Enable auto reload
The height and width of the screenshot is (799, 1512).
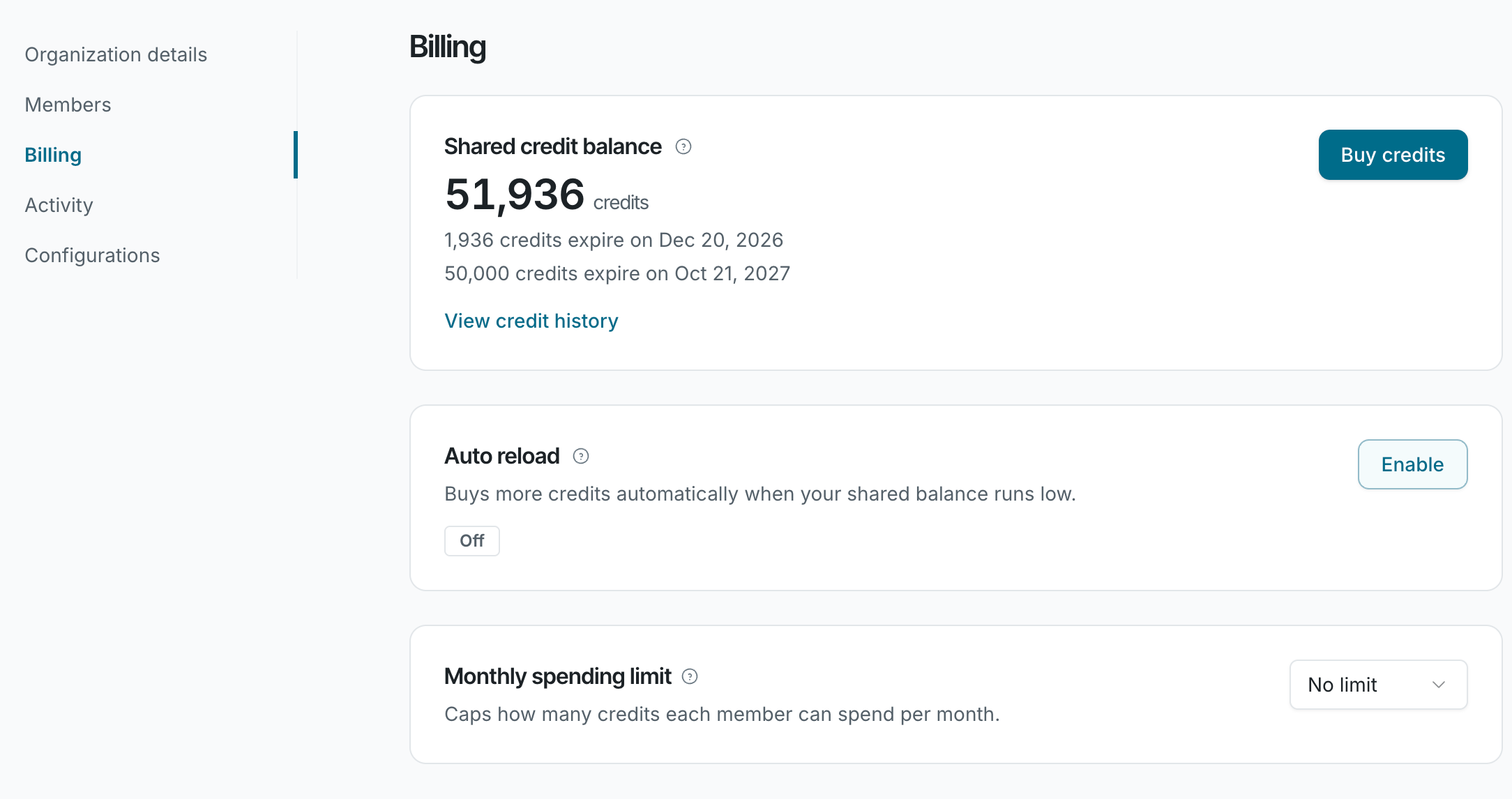1412,464
